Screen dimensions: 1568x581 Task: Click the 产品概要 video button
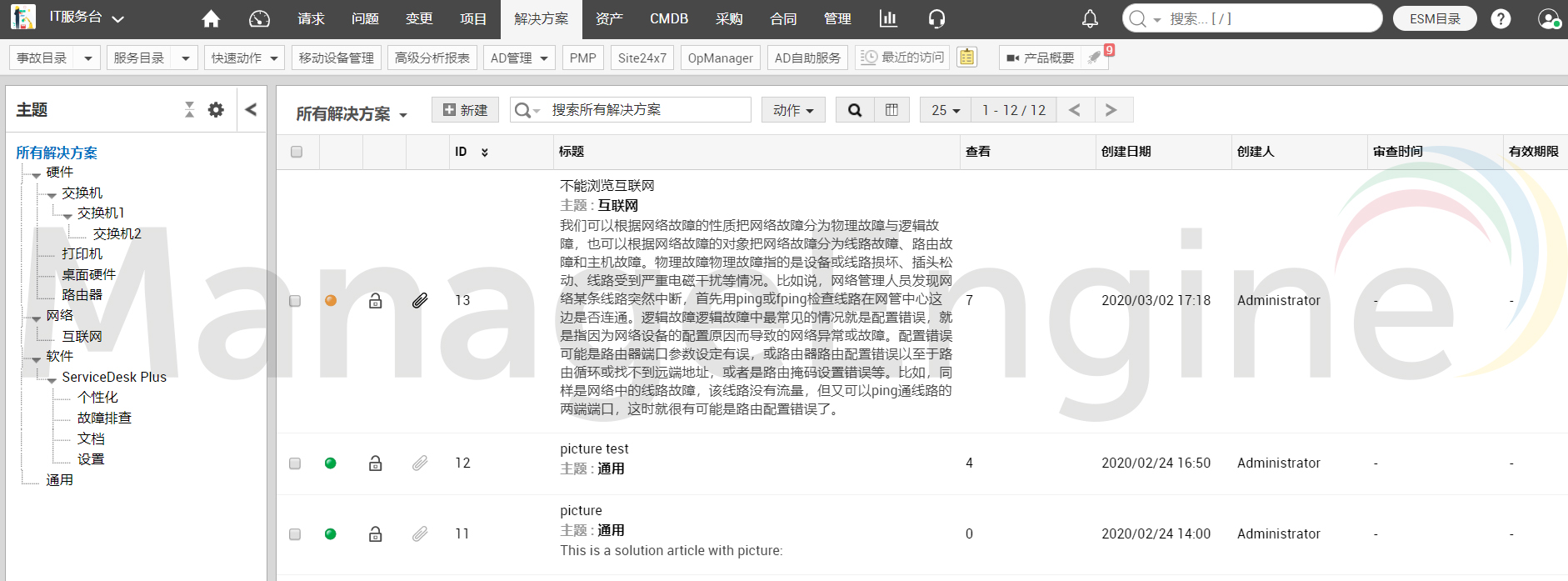[1041, 58]
